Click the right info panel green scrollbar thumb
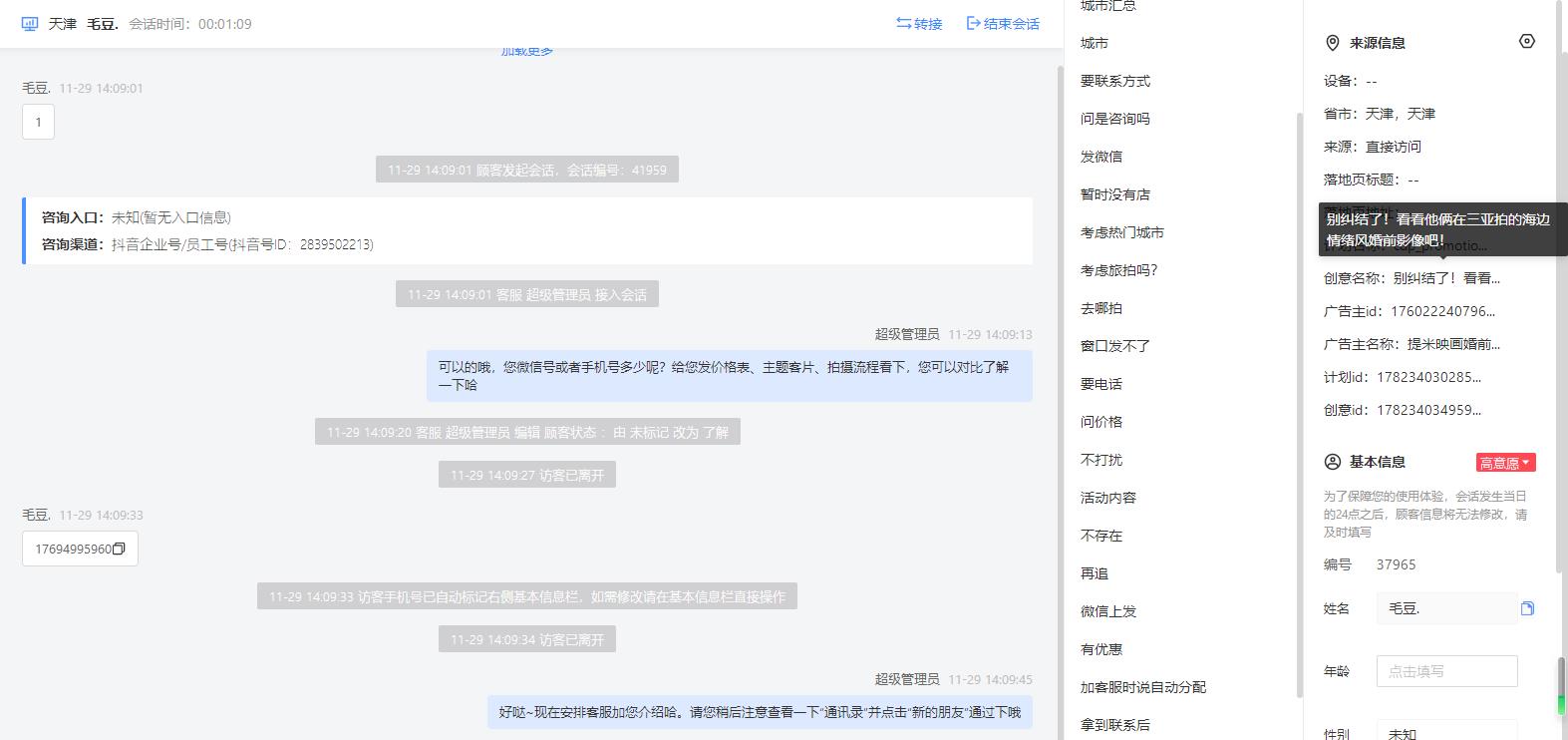 (x=1562, y=687)
